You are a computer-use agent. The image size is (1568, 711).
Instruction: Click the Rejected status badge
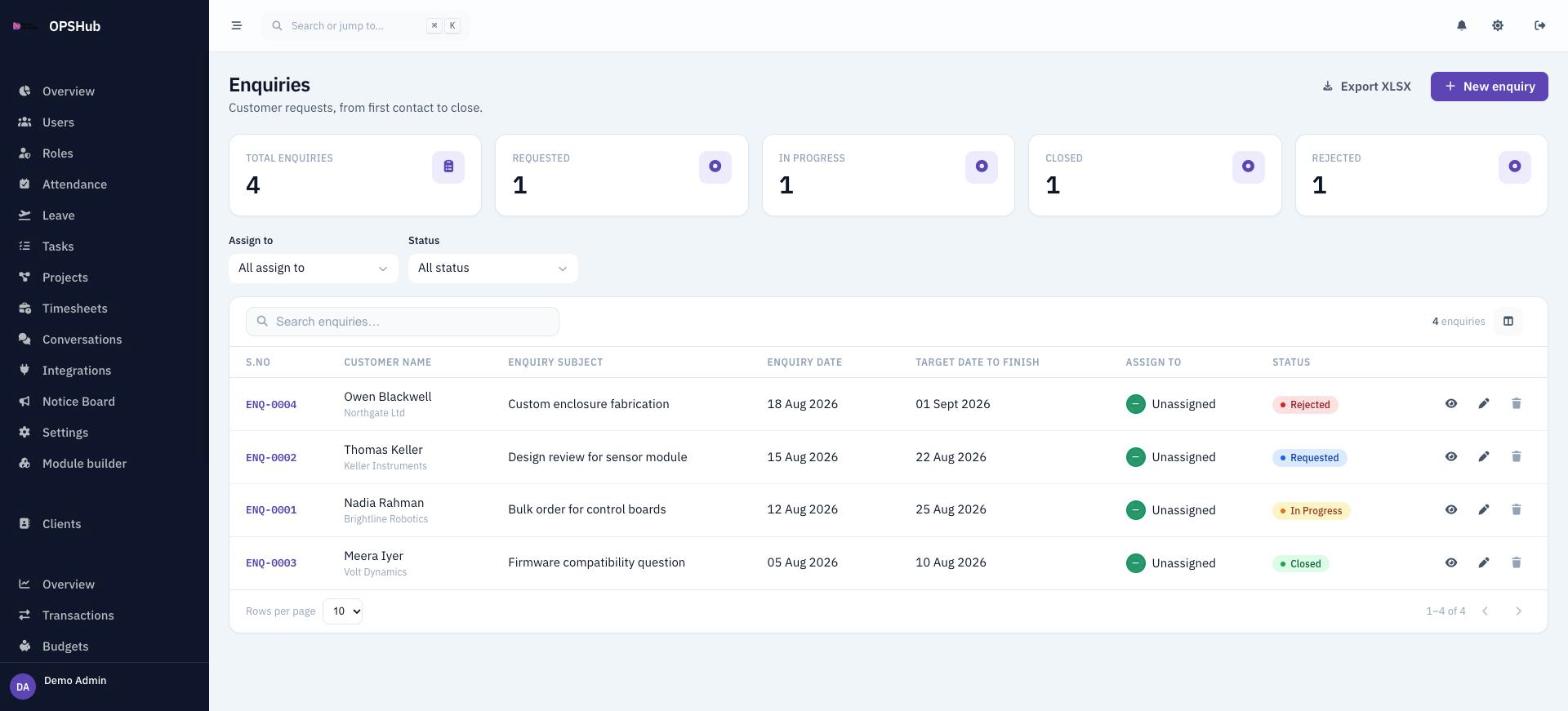1305,405
